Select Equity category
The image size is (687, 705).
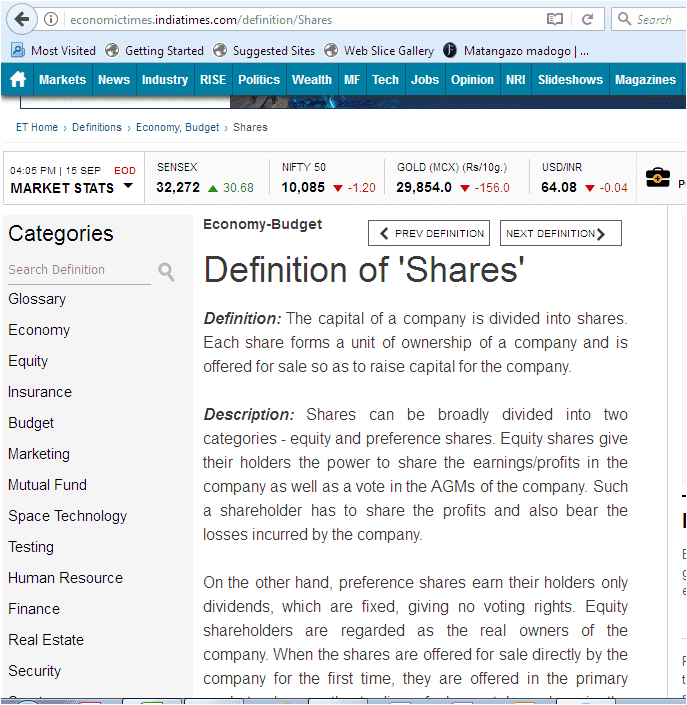[x=28, y=361]
